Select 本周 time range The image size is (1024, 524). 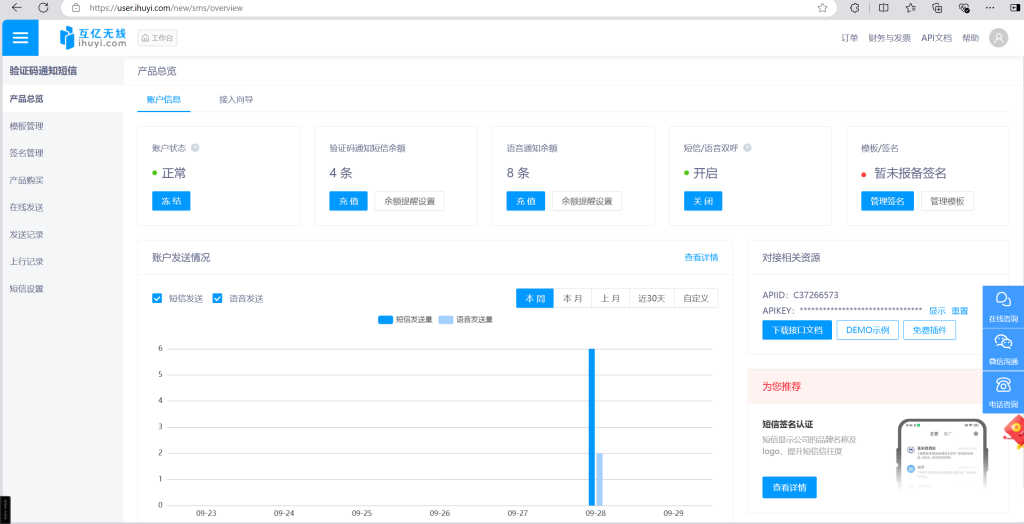click(535, 298)
